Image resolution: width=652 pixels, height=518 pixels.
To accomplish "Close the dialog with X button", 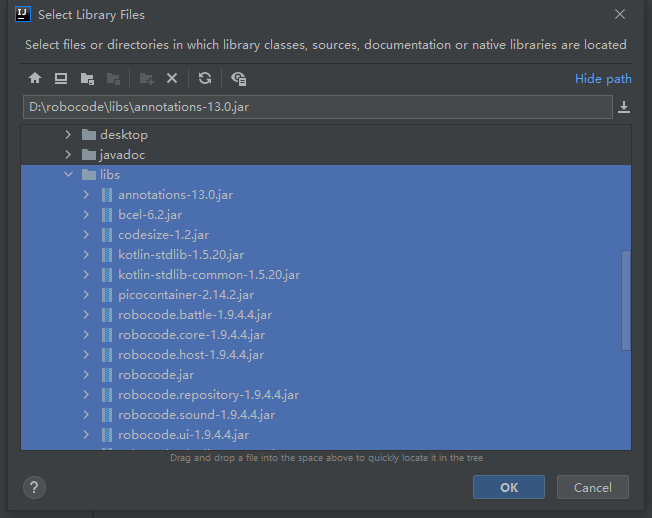I will point(620,14).
